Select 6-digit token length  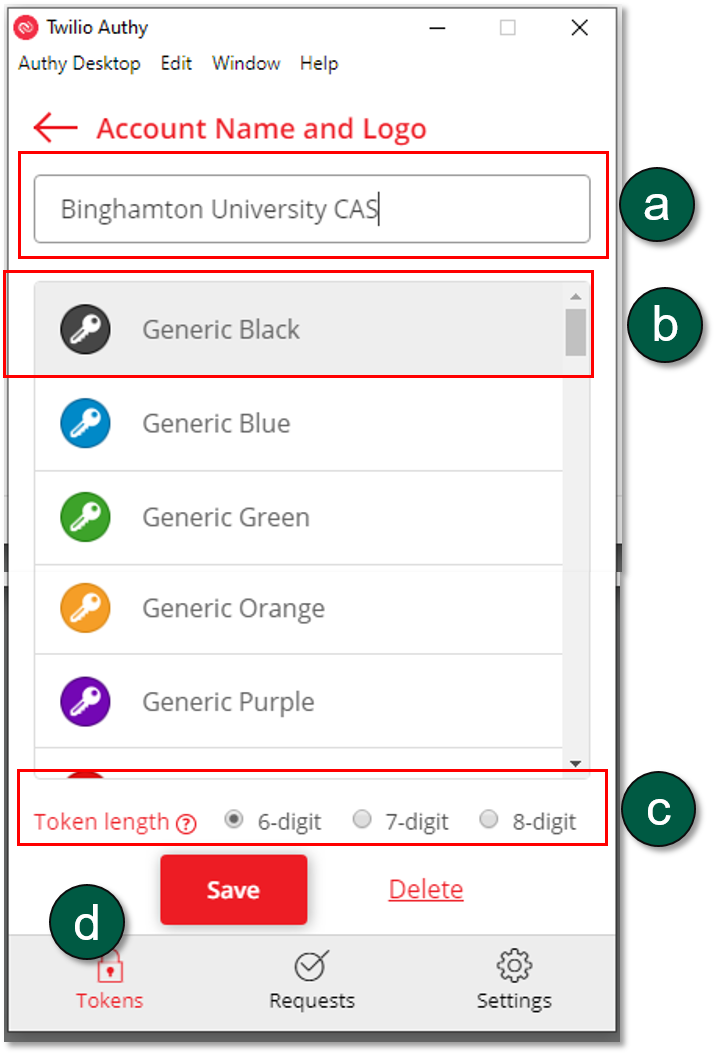[235, 820]
